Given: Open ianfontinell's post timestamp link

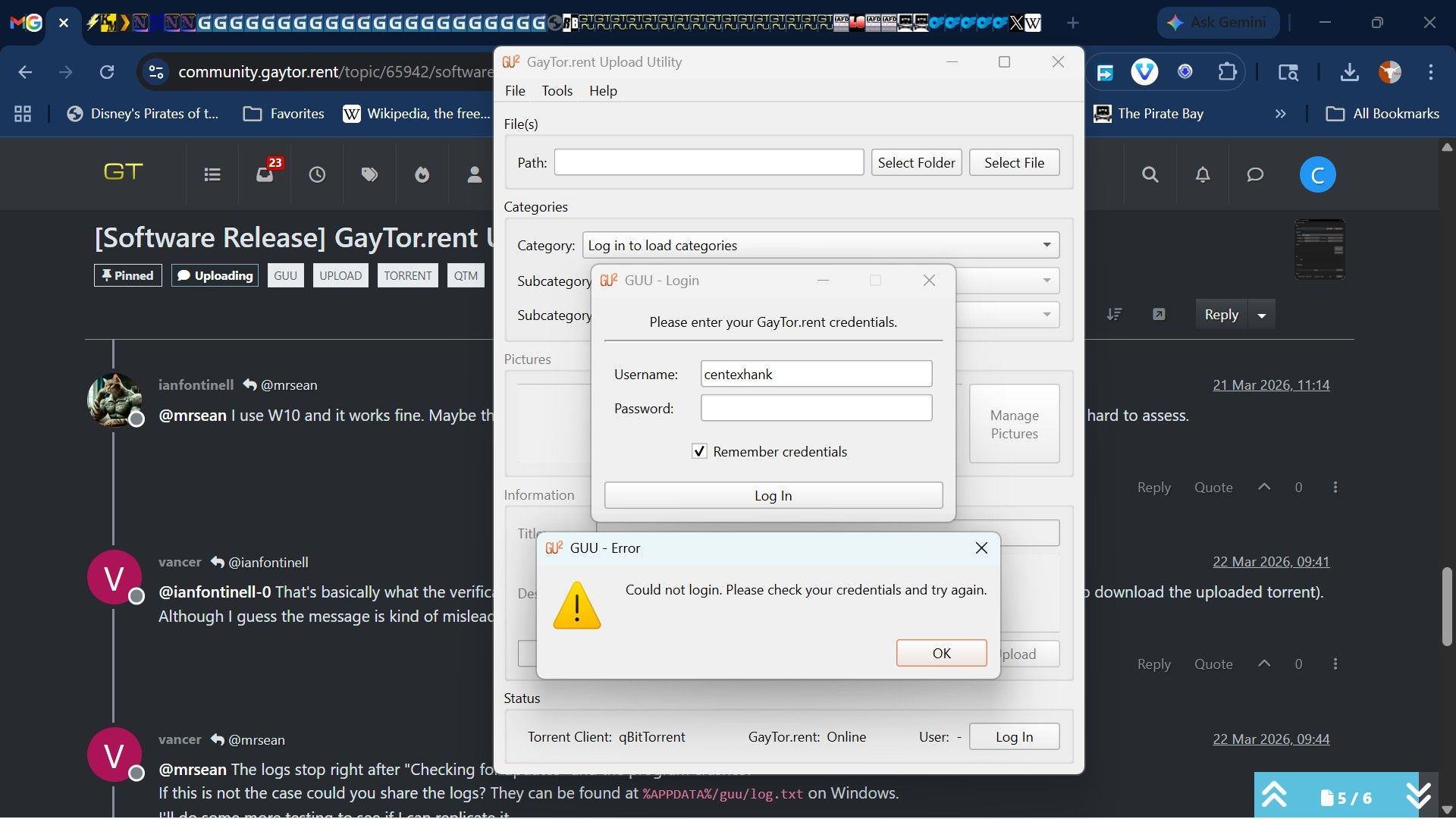Looking at the screenshot, I should (1271, 385).
